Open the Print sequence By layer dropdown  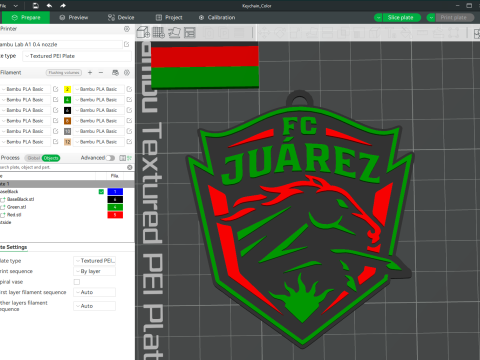coord(94,271)
